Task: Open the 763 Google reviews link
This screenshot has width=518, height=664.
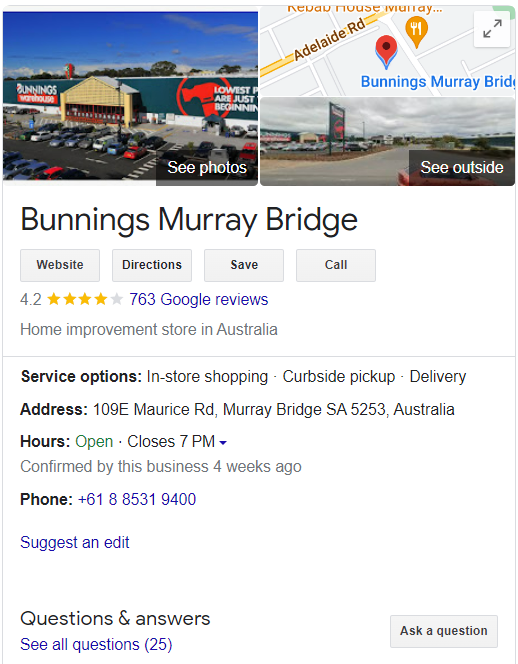Action: 199,299
